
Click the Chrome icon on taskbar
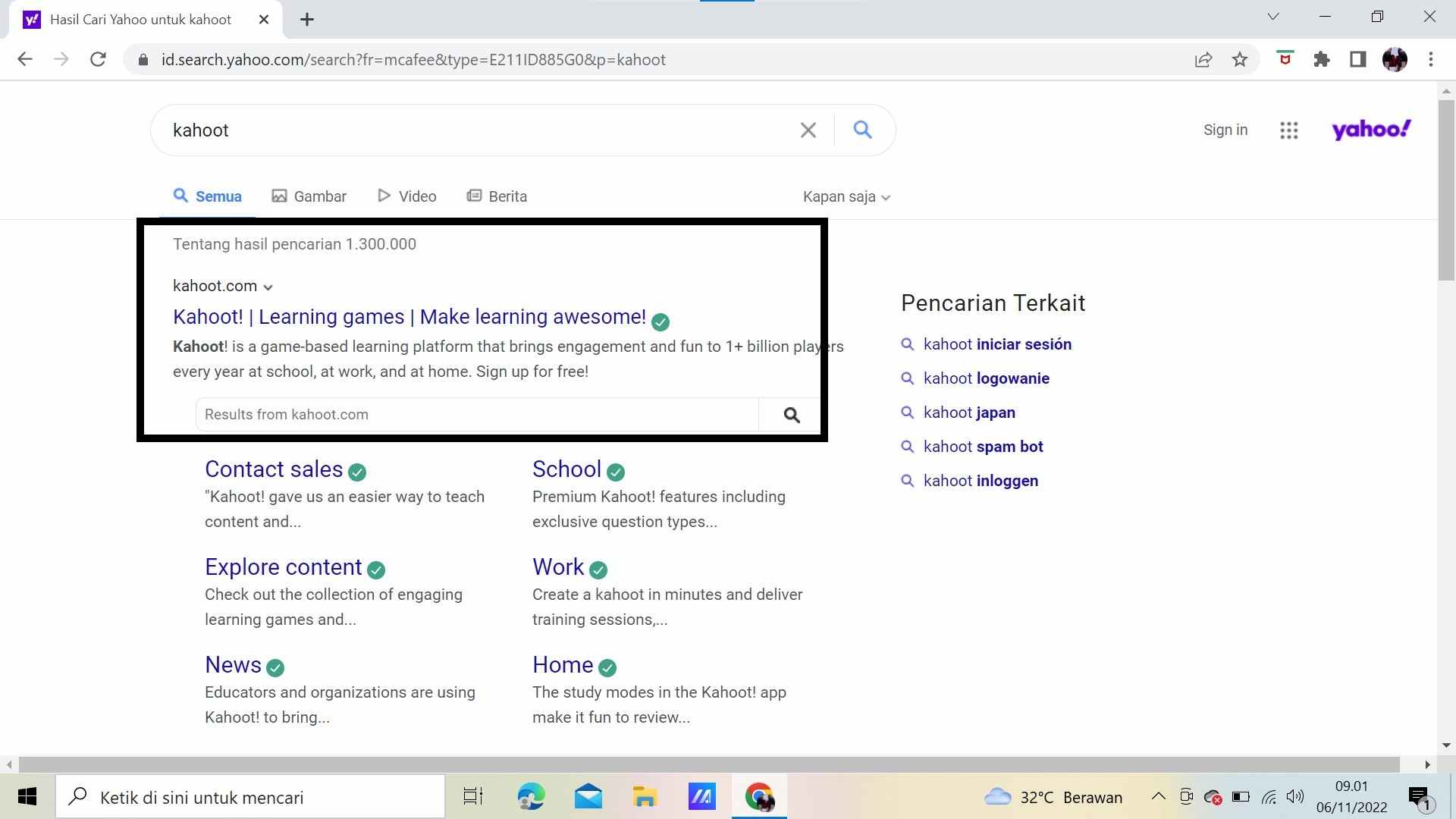click(x=759, y=797)
